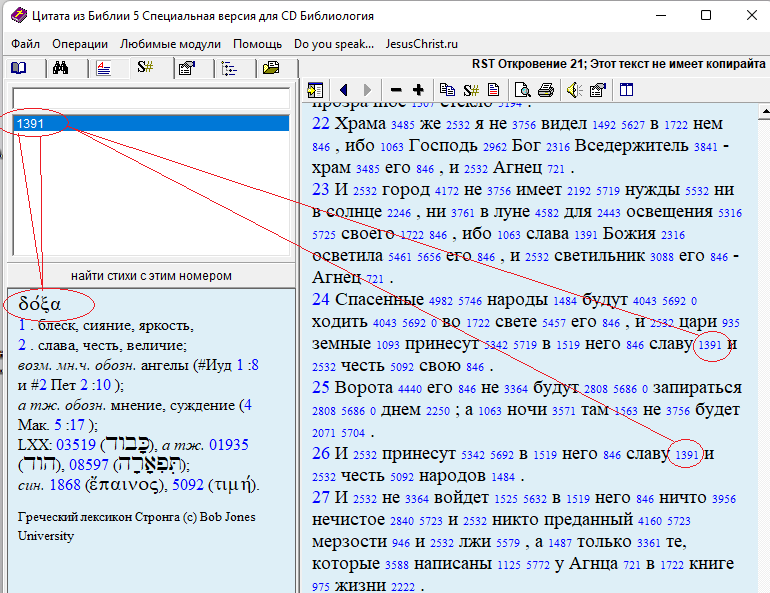Click найти стихи с этим номером button
Screen dimensions: 770x593
[151, 276]
